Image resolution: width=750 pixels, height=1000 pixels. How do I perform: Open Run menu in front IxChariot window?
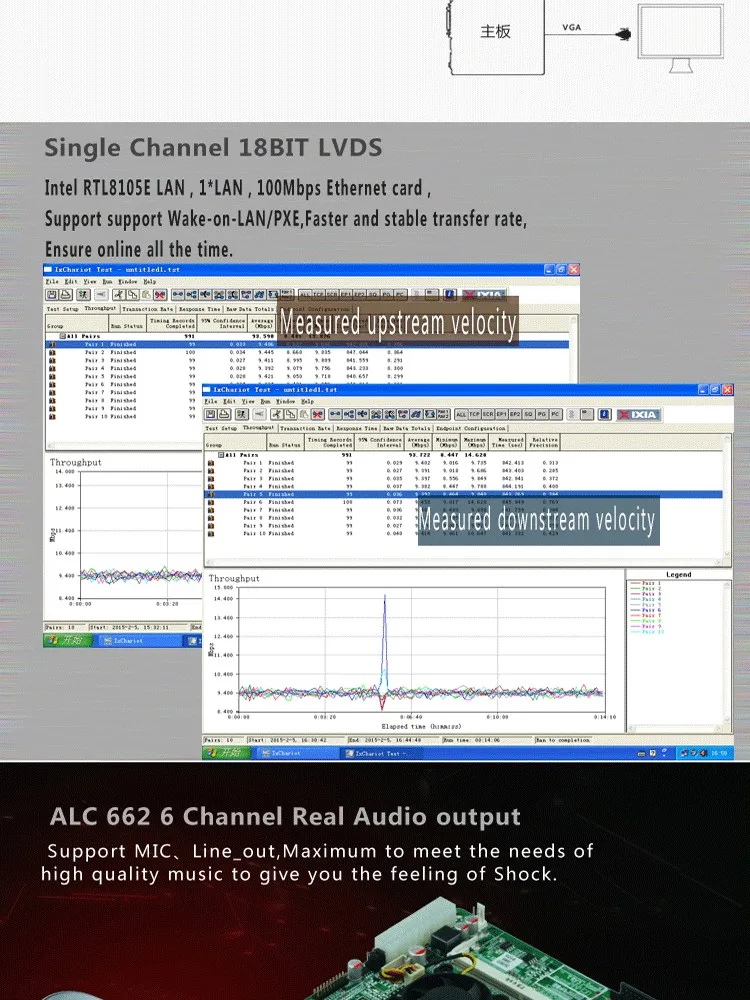[265, 401]
